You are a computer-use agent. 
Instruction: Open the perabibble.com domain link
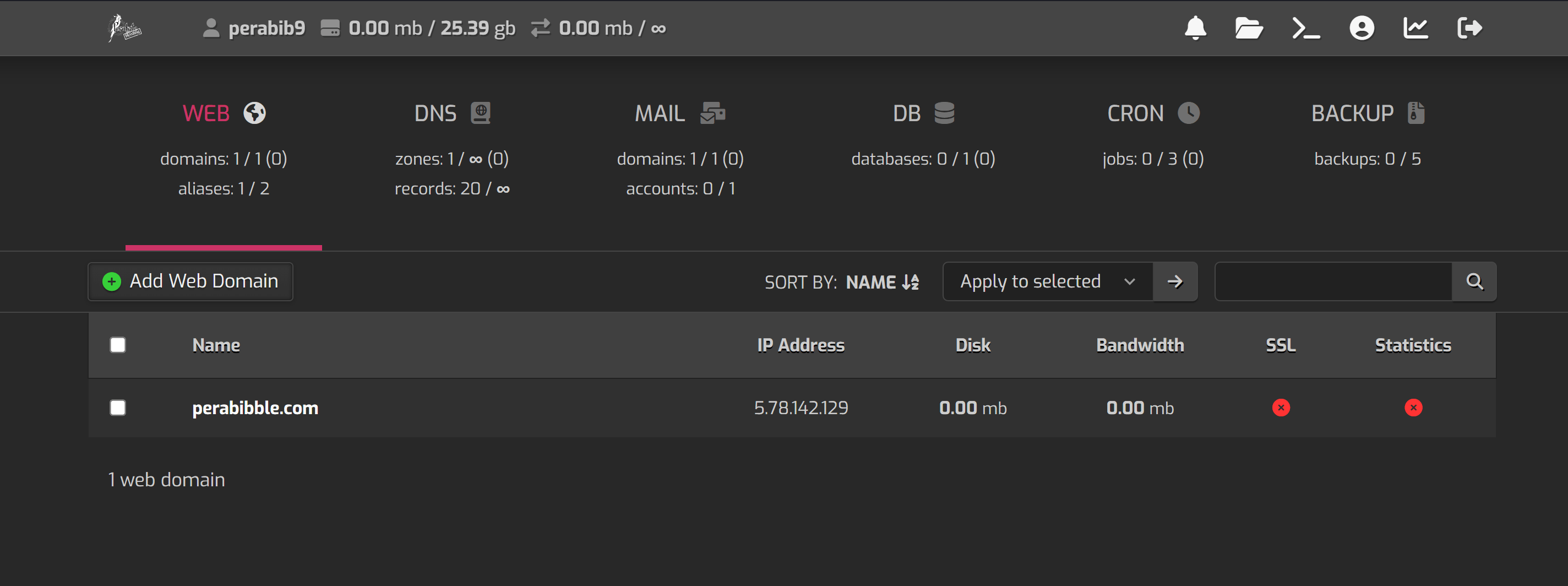point(255,408)
